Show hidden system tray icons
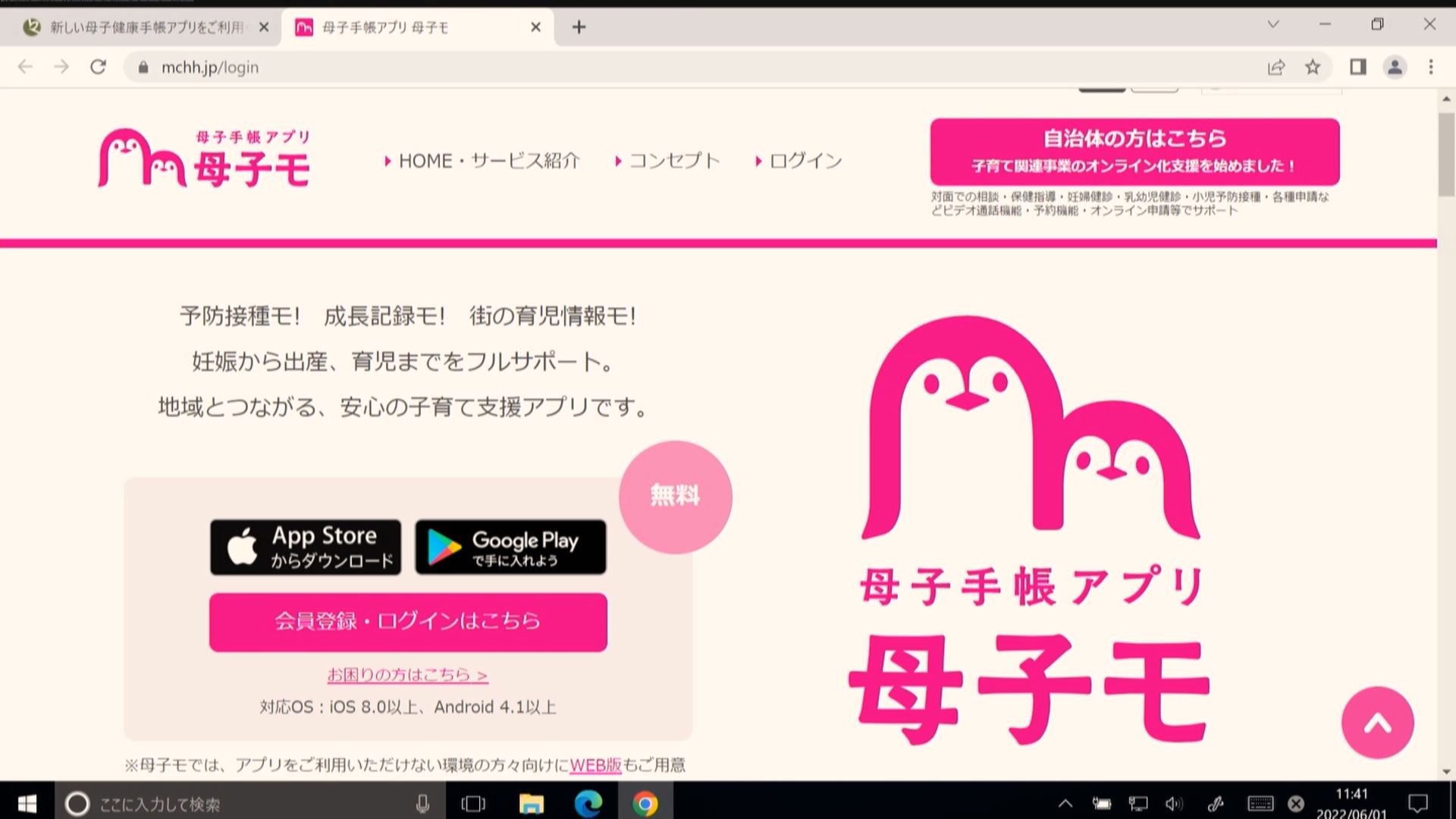Screen dimensions: 1456x819 click(1065, 804)
